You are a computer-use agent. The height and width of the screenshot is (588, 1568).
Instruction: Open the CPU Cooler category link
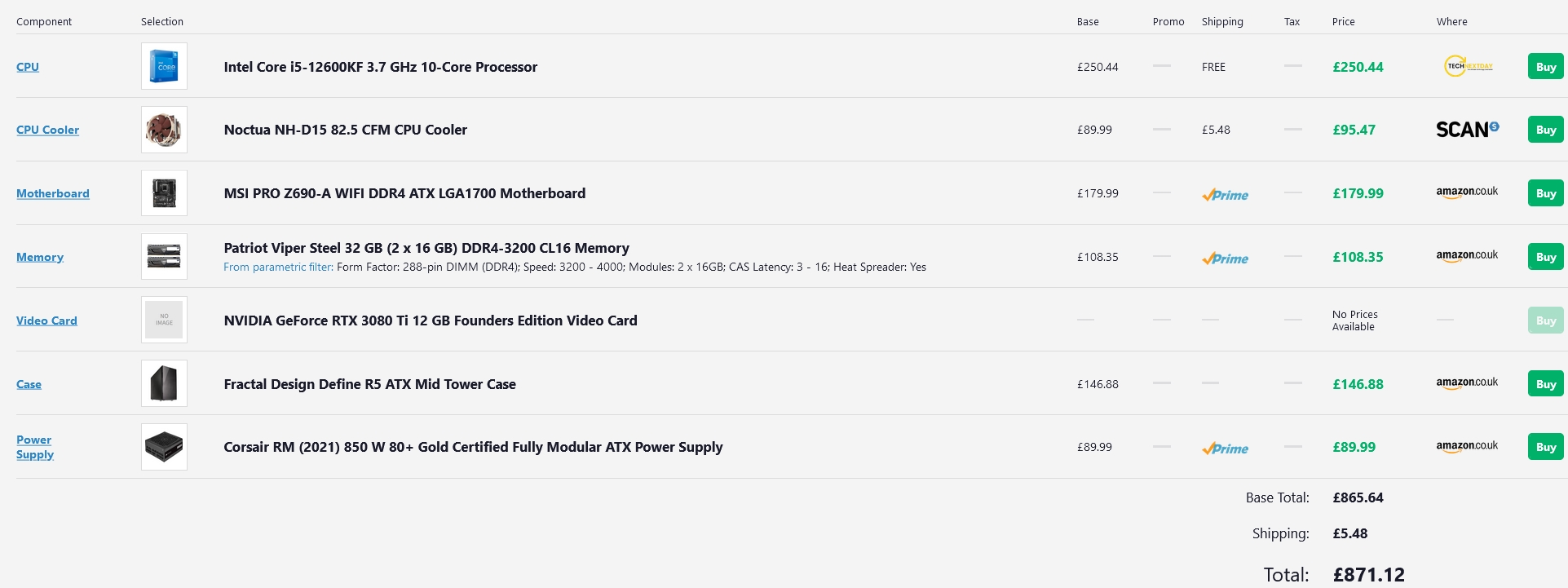[x=47, y=130]
